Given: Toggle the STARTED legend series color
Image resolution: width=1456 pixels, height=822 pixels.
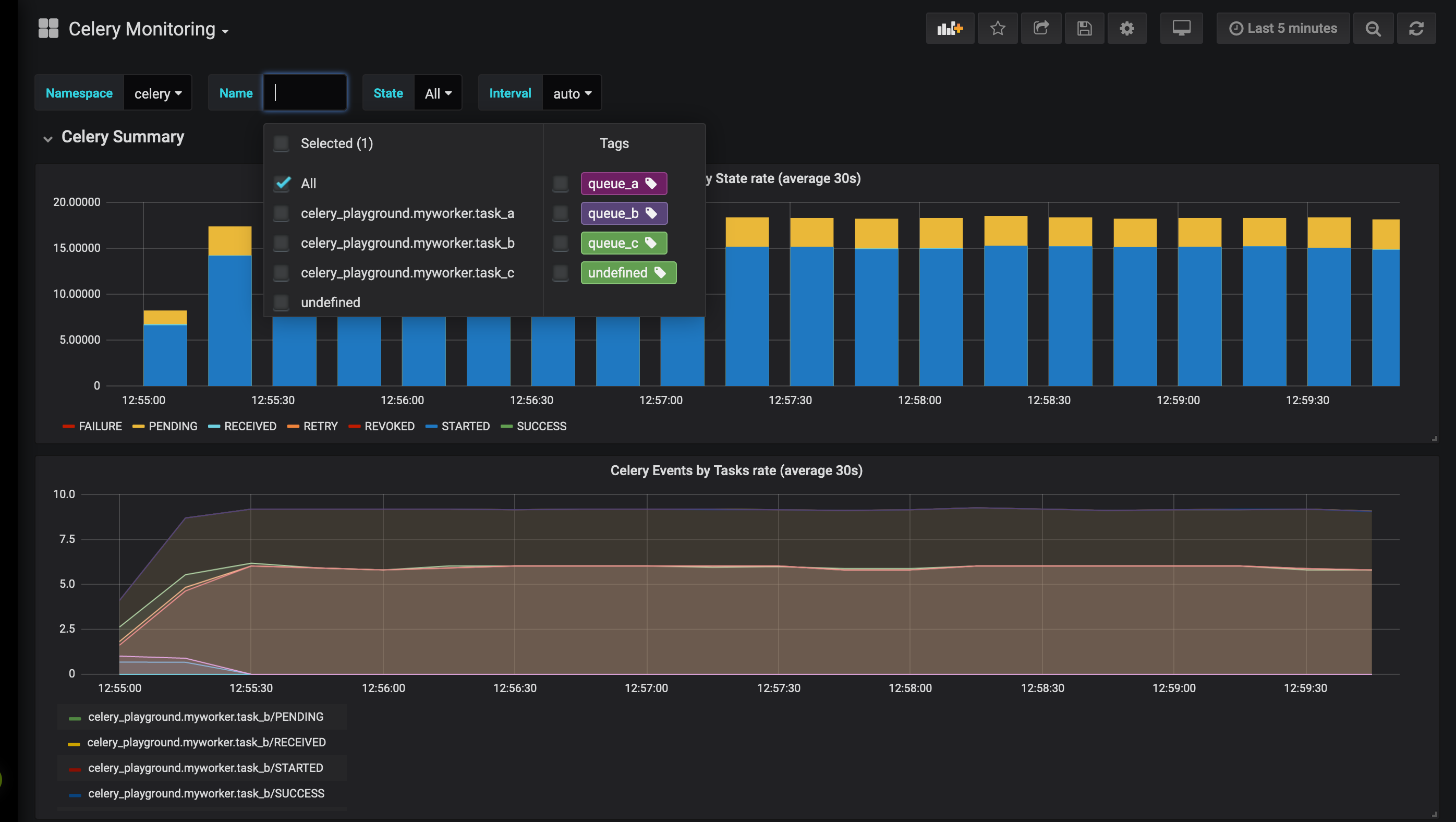Looking at the screenshot, I should [432, 426].
